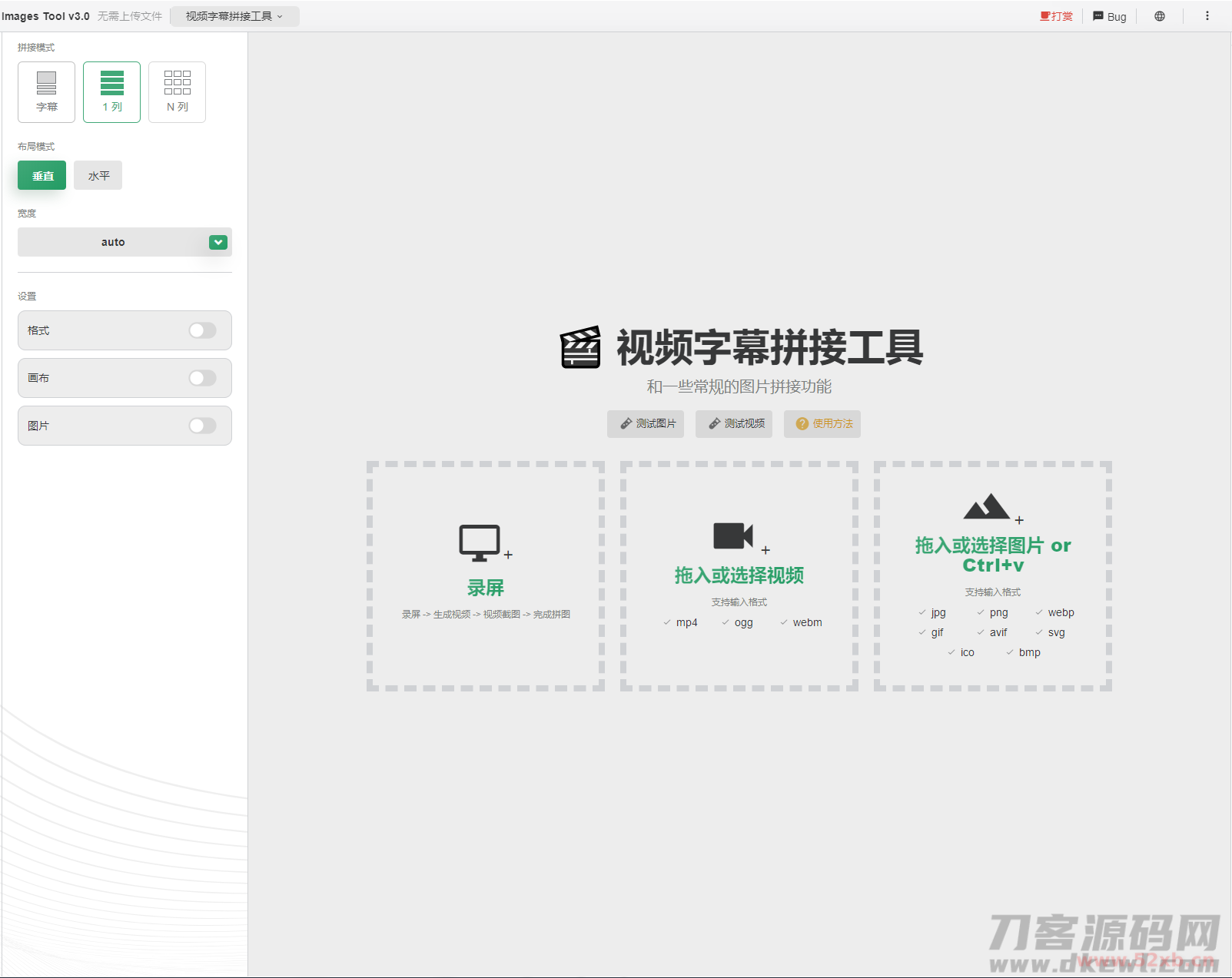The width and height of the screenshot is (1232, 978).
Task: Toggle the 格式 format setting switch
Action: 202,330
